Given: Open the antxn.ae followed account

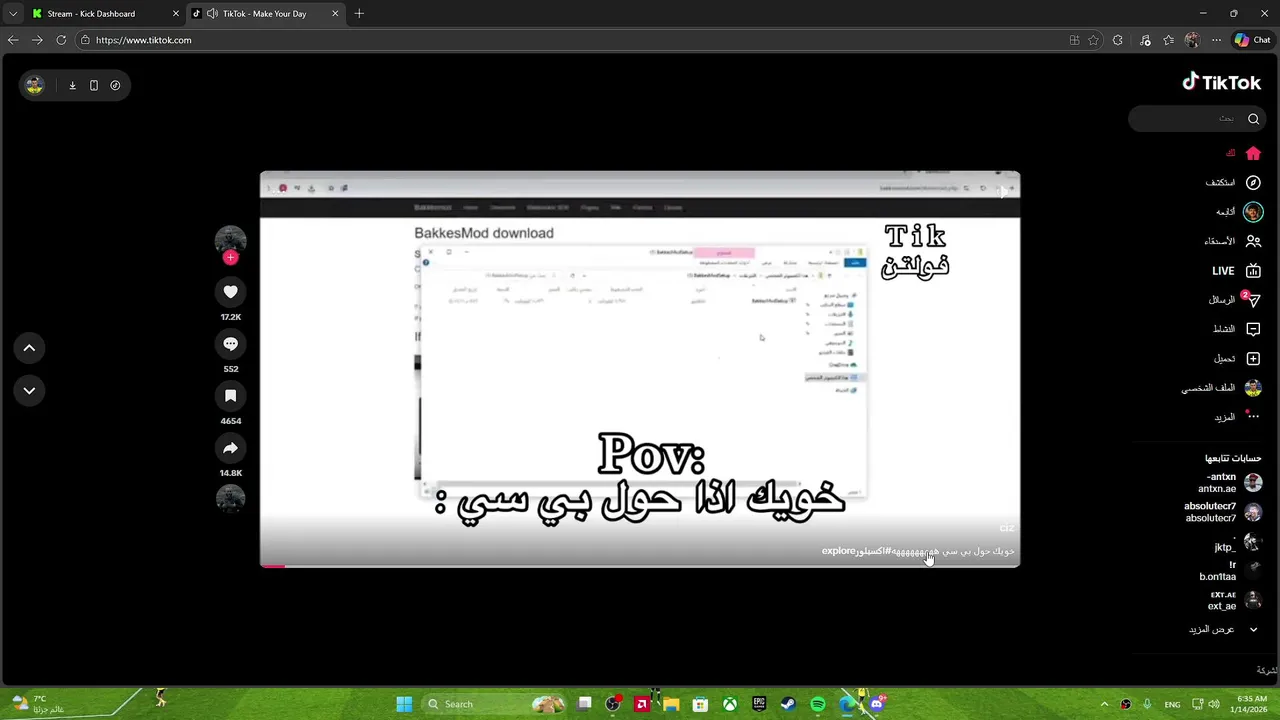Looking at the screenshot, I should tap(1230, 483).
